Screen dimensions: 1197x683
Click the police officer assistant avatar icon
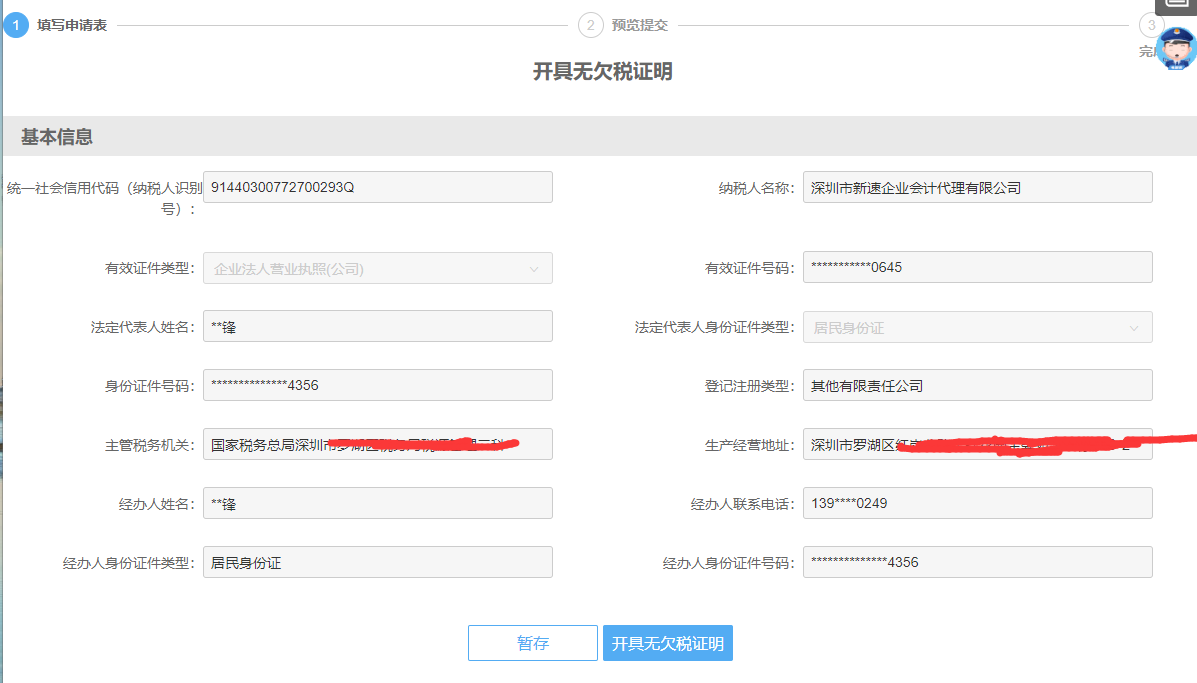[x=1176, y=48]
